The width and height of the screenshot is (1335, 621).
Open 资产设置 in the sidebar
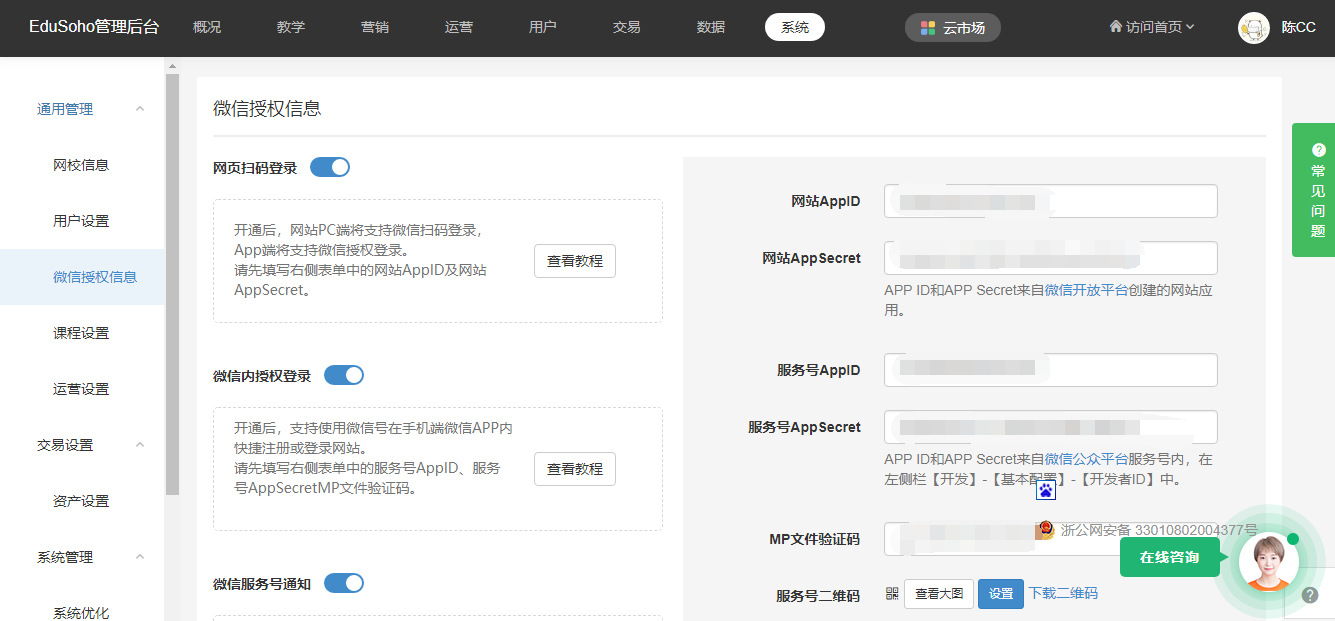(x=82, y=501)
